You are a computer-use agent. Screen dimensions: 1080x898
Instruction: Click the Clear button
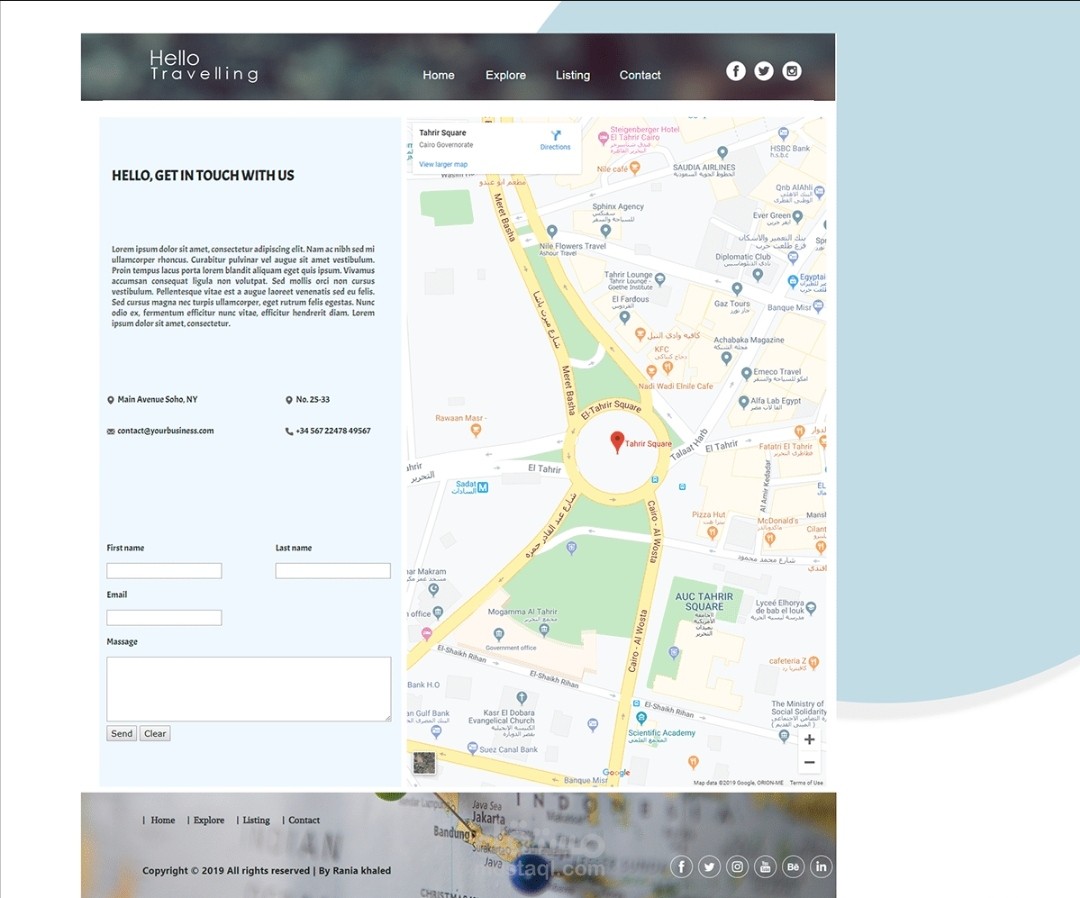coord(155,733)
